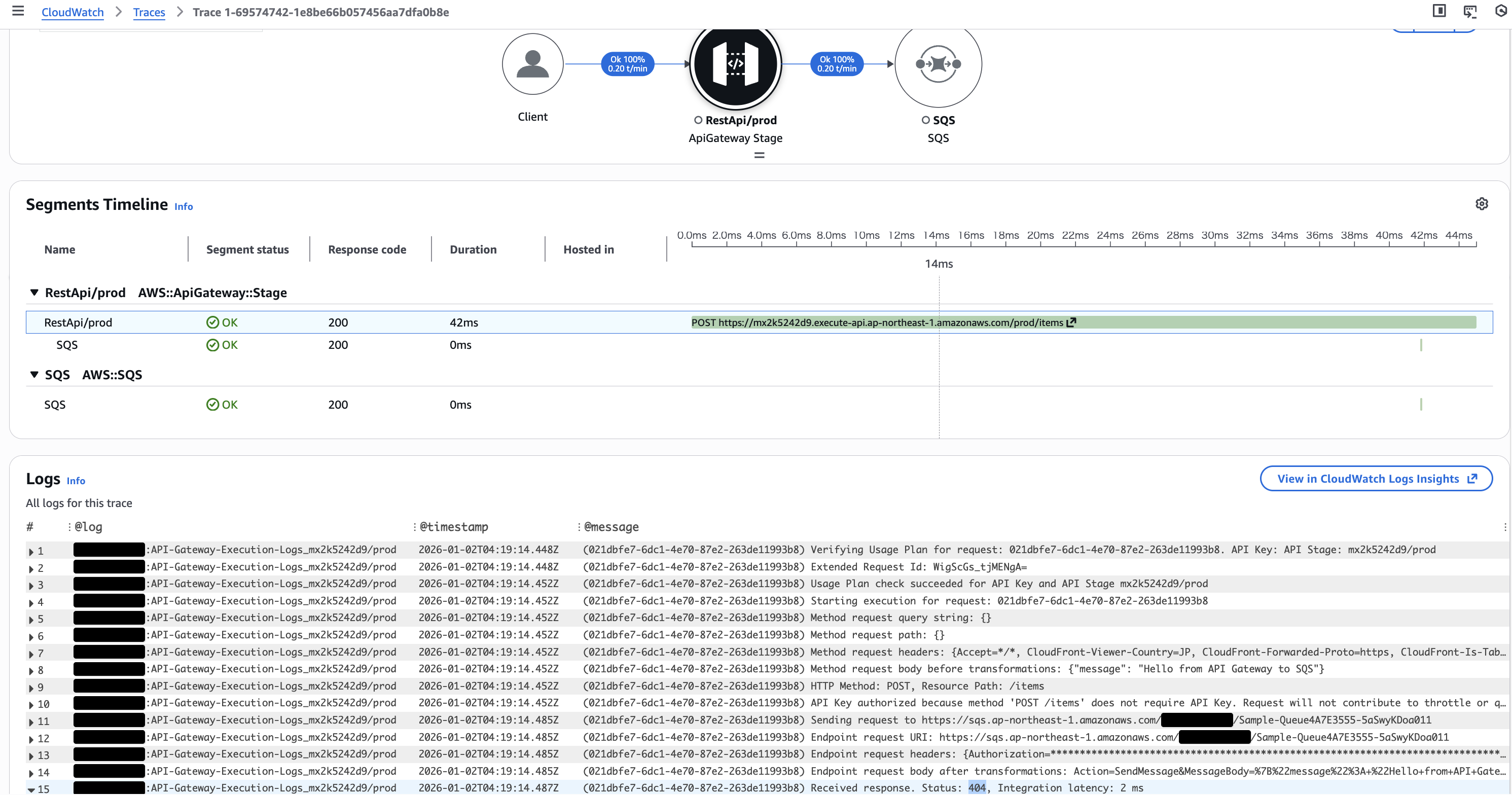The width and height of the screenshot is (1512, 795).
Task: Collapse log row 15
Action: pyautogui.click(x=31, y=790)
